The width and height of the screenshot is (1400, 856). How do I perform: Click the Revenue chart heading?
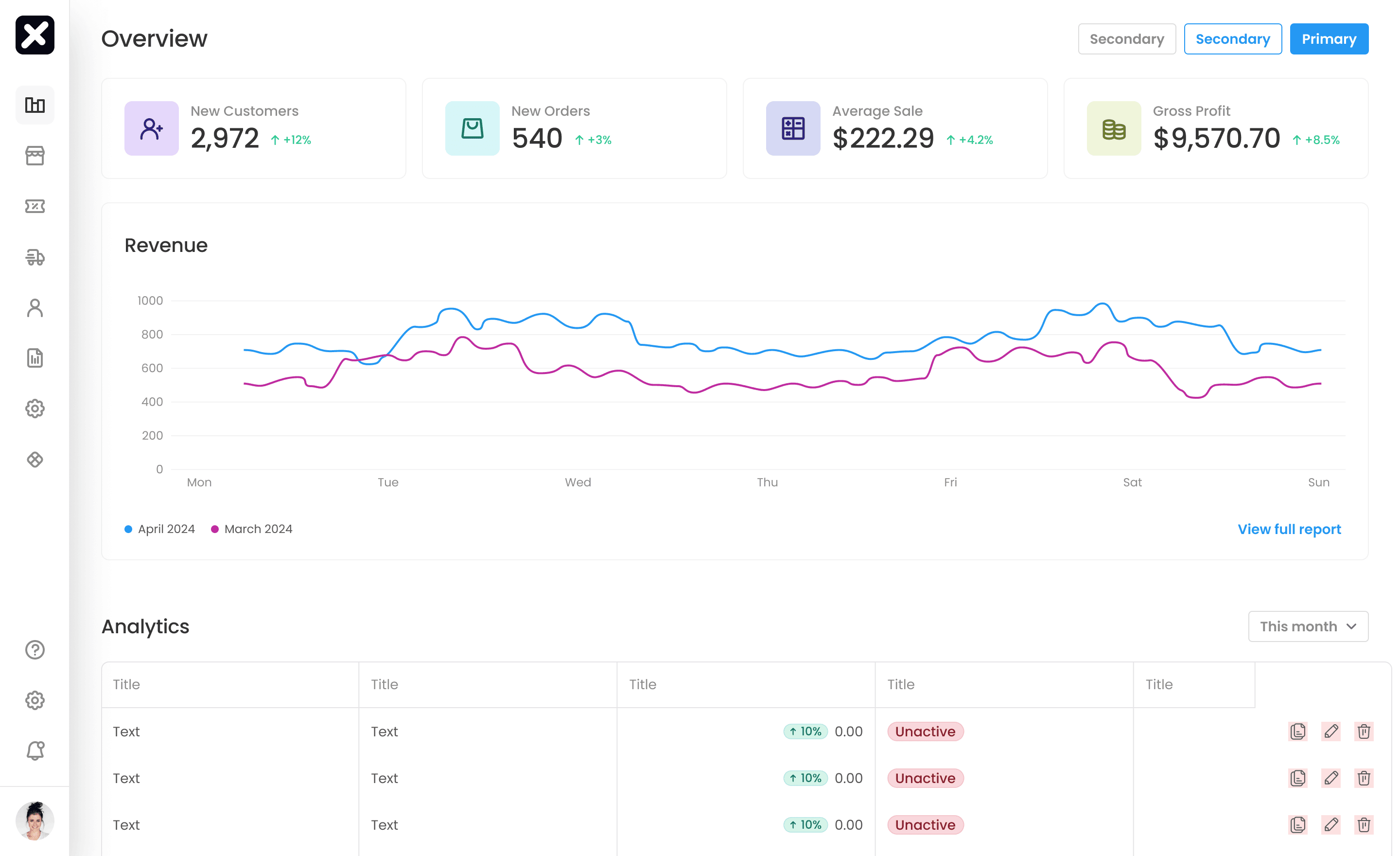point(166,246)
